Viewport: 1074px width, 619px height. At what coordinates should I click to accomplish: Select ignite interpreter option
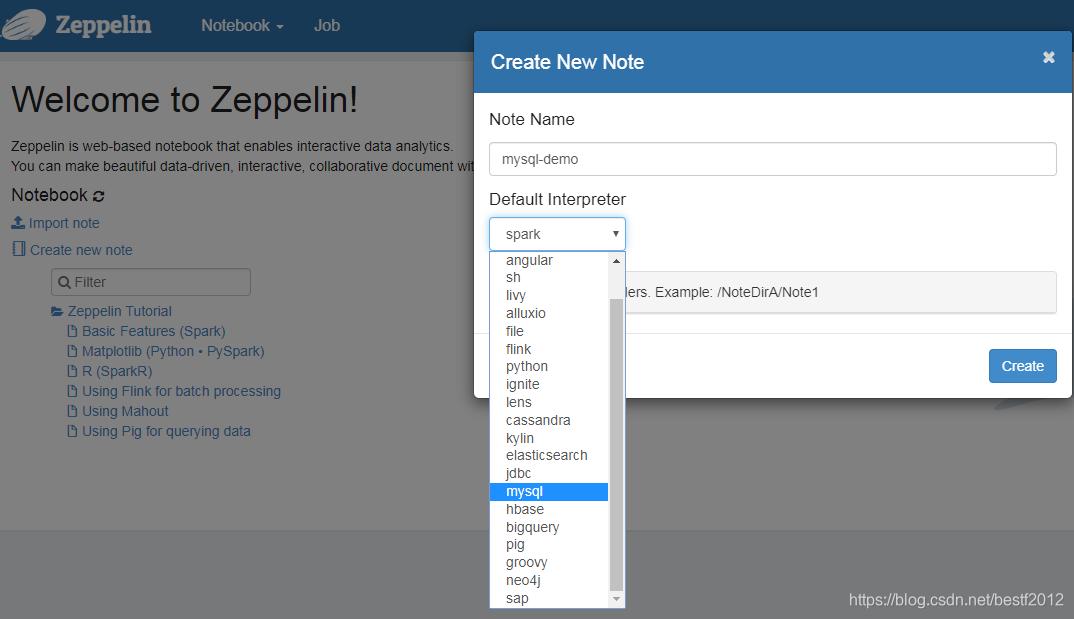point(549,384)
